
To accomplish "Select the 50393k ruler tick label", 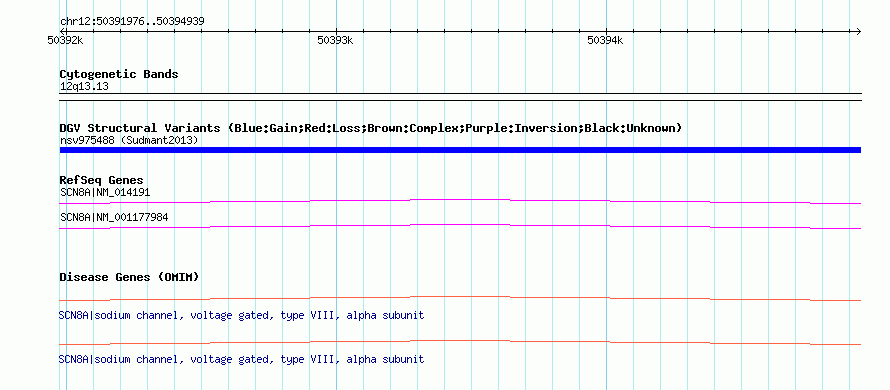I will pyautogui.click(x=335, y=40).
